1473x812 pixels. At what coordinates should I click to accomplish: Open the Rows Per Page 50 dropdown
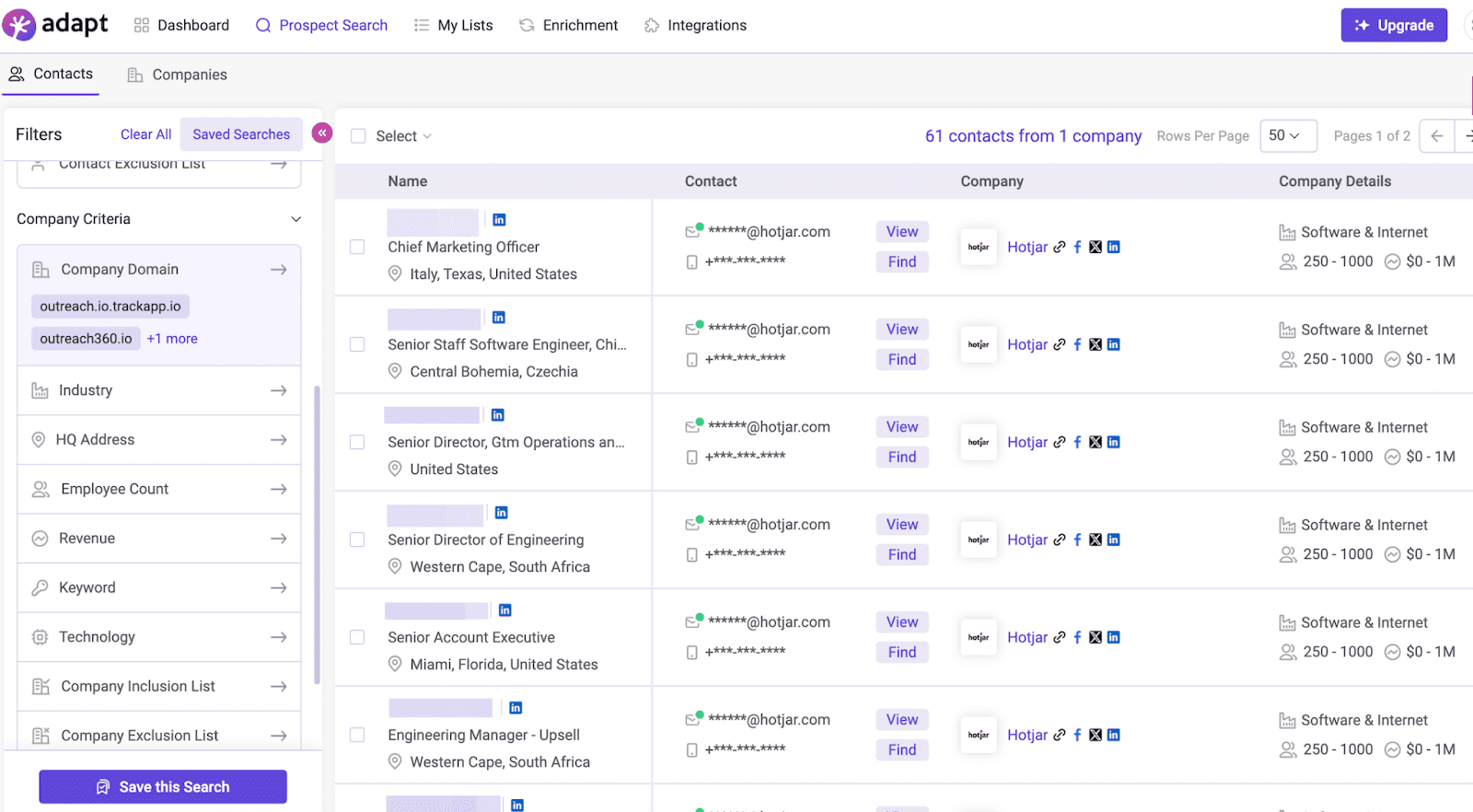1287,136
